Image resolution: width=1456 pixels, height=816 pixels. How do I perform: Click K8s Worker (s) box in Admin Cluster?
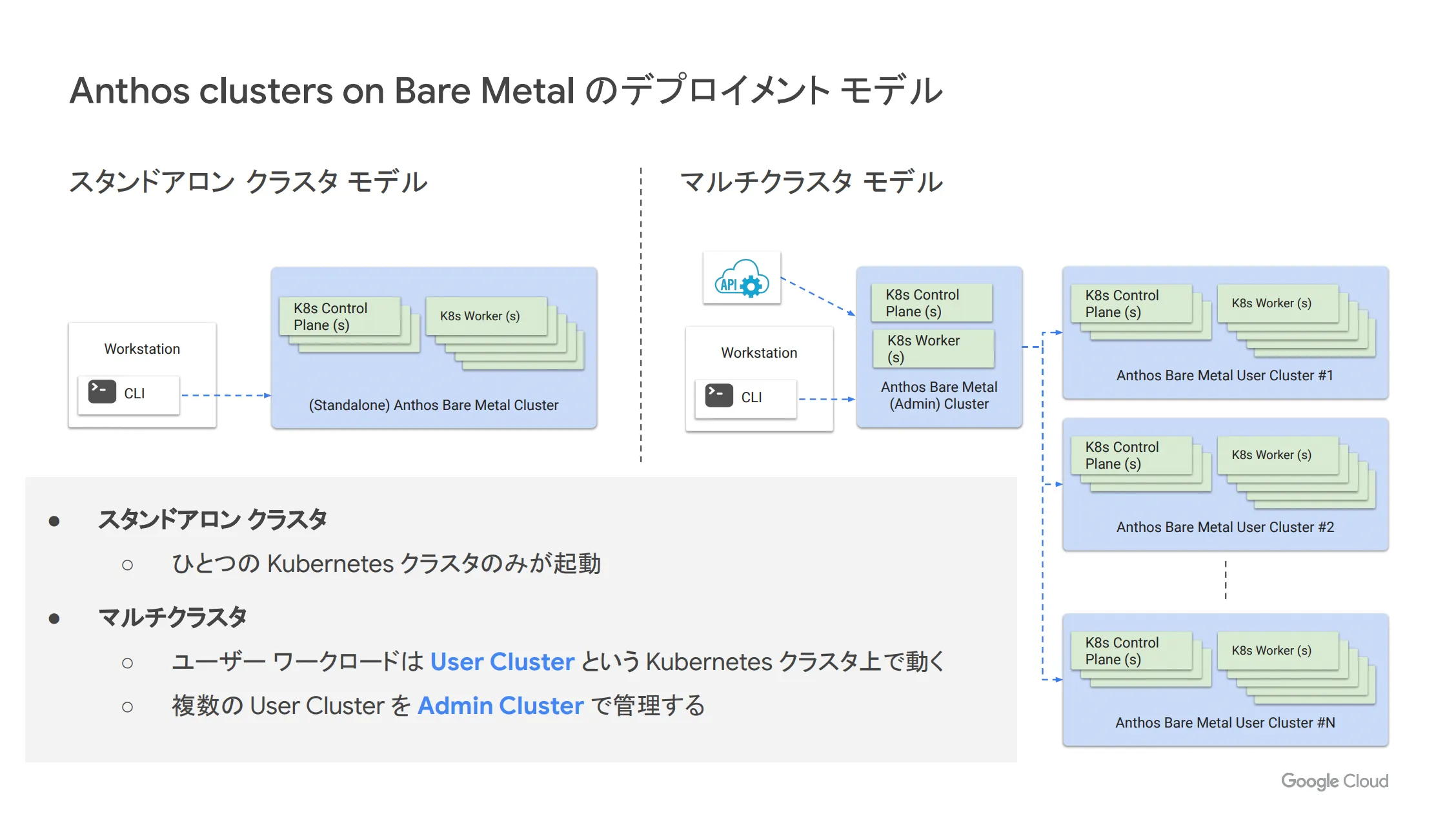point(933,349)
